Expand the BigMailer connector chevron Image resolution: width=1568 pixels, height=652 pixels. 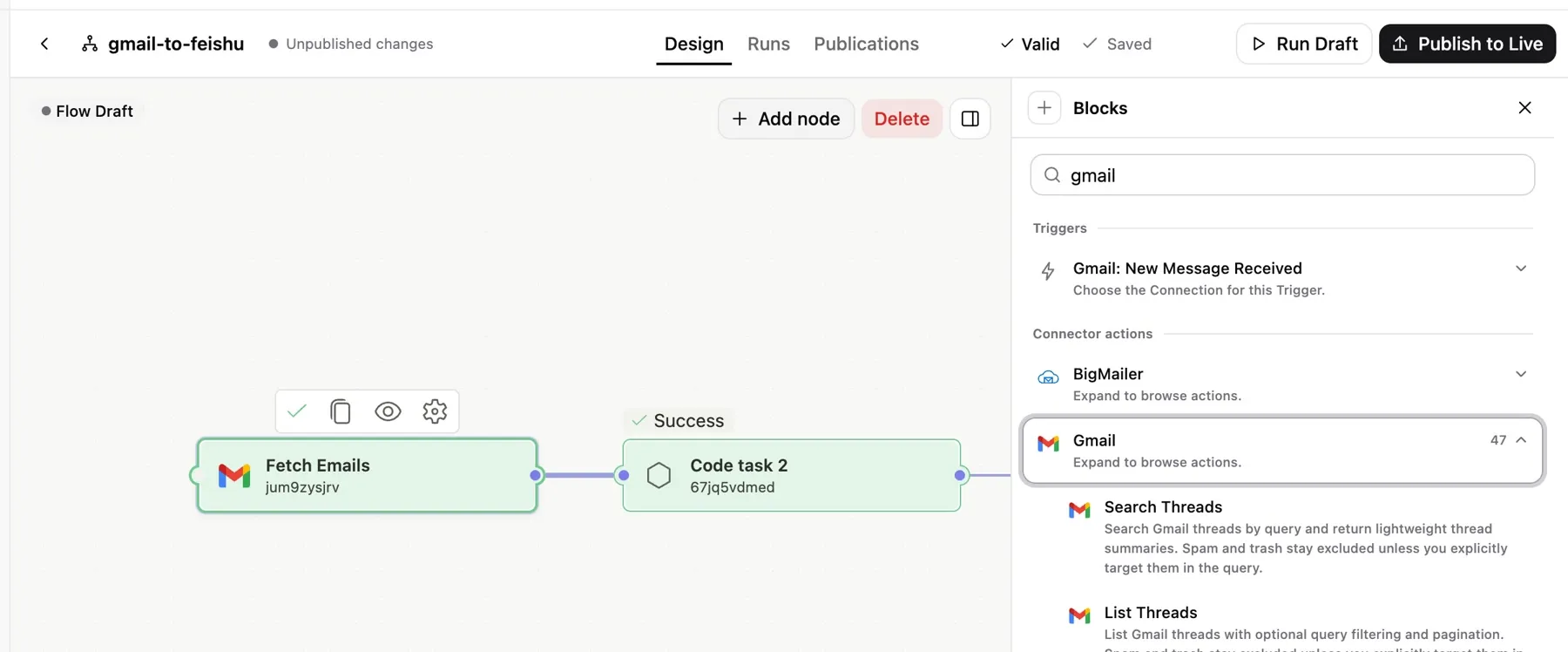(1521, 374)
